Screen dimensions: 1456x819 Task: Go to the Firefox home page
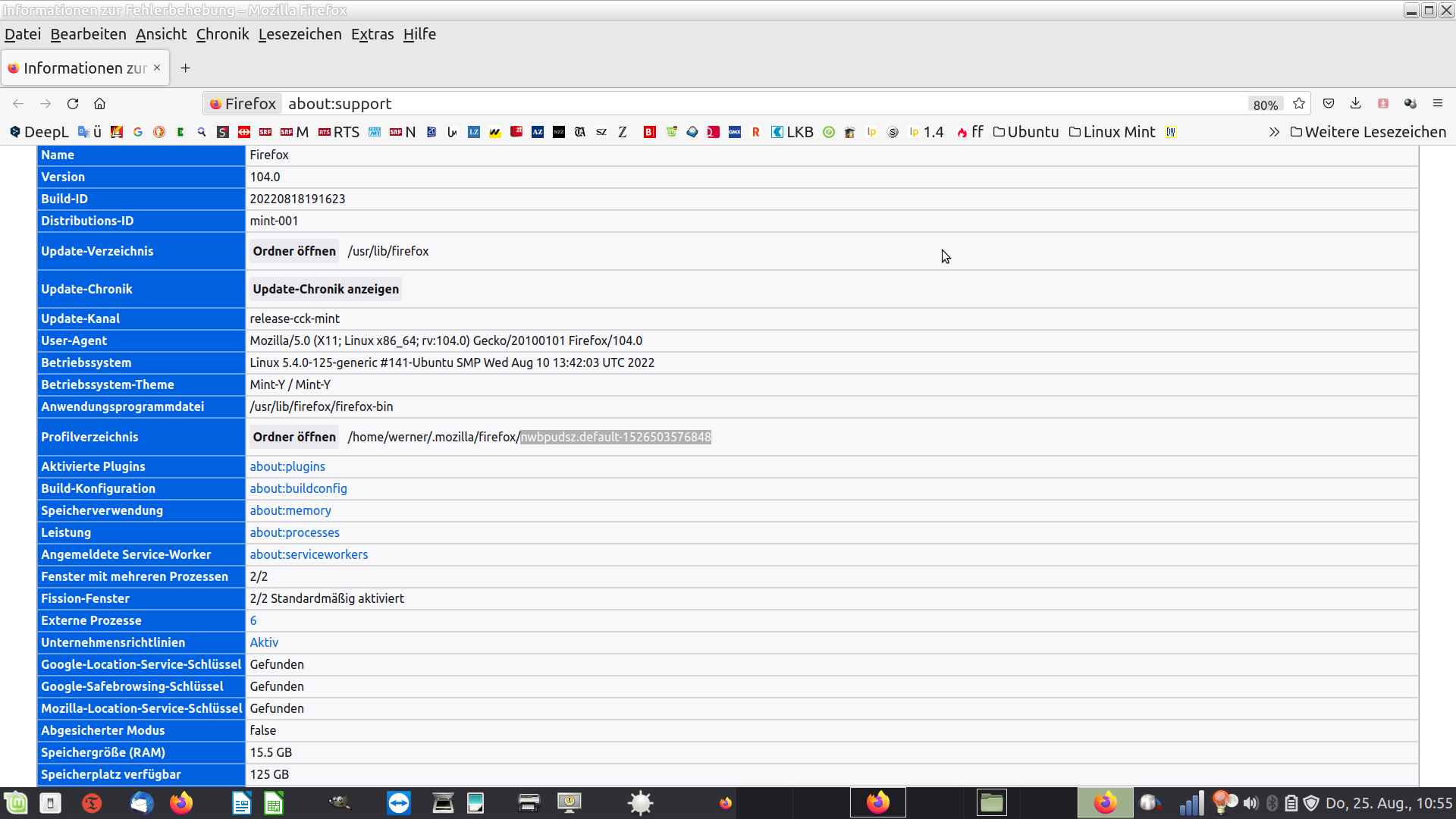99,104
